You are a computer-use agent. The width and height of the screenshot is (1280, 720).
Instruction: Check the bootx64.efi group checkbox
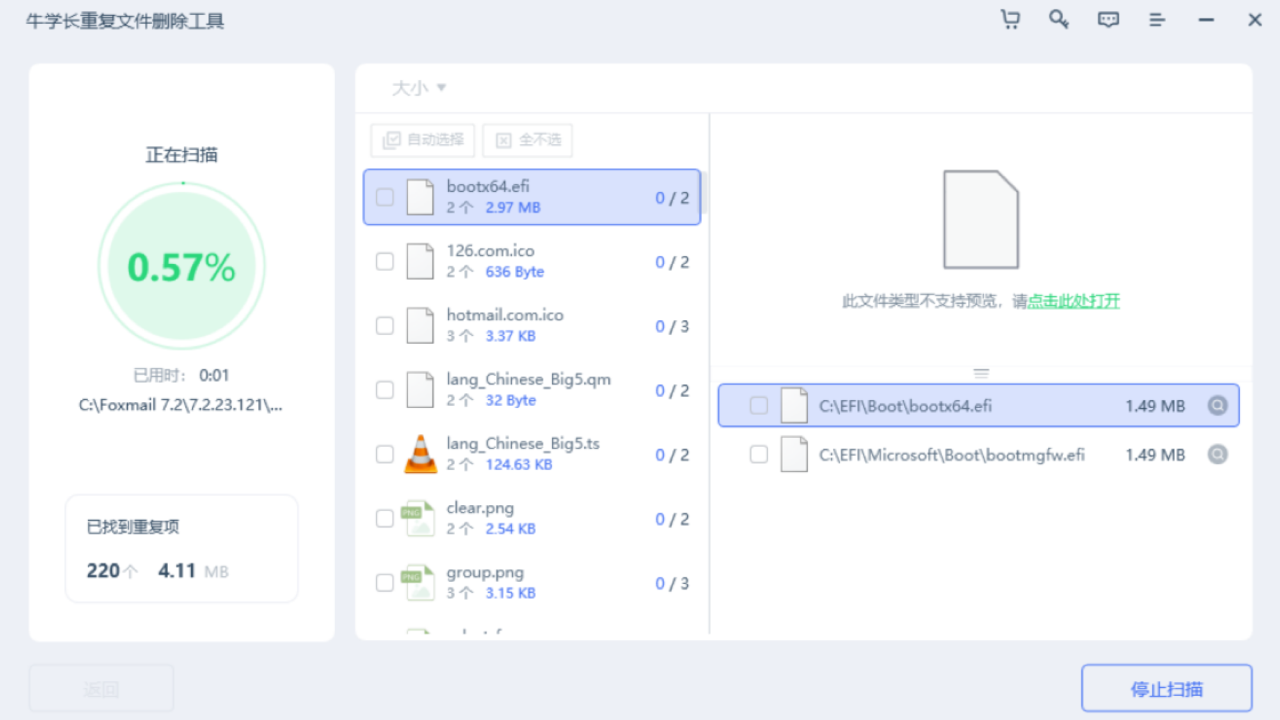click(385, 196)
